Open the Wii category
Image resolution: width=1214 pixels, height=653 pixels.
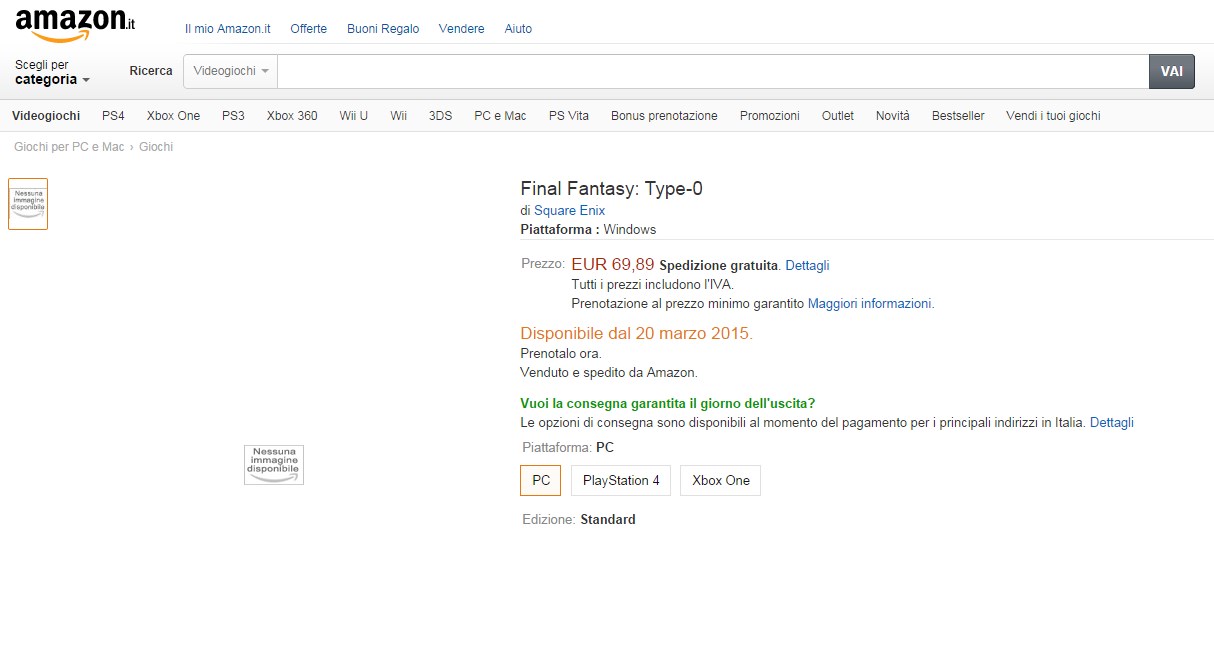(x=399, y=116)
